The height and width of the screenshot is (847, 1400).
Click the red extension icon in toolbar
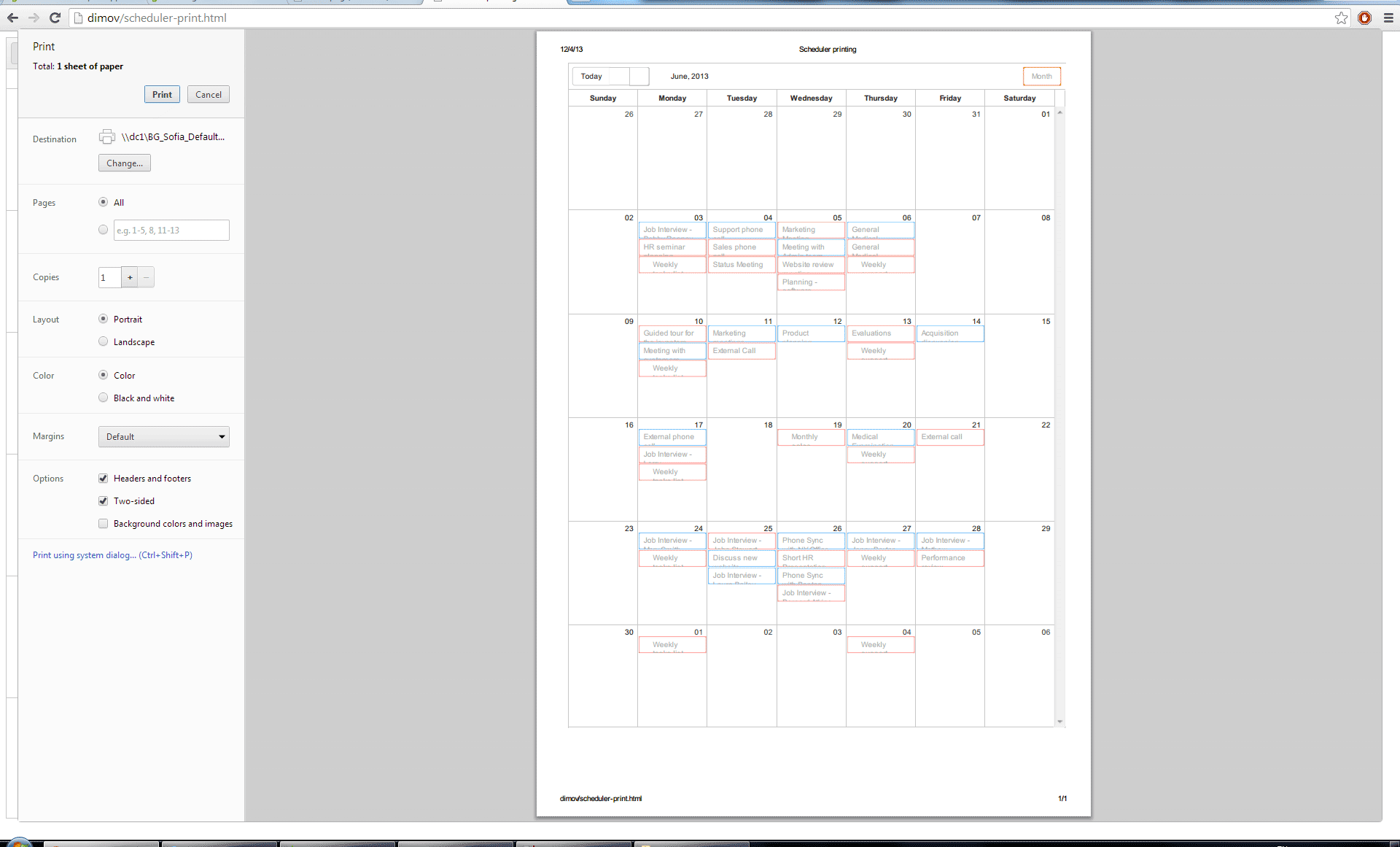[1364, 18]
